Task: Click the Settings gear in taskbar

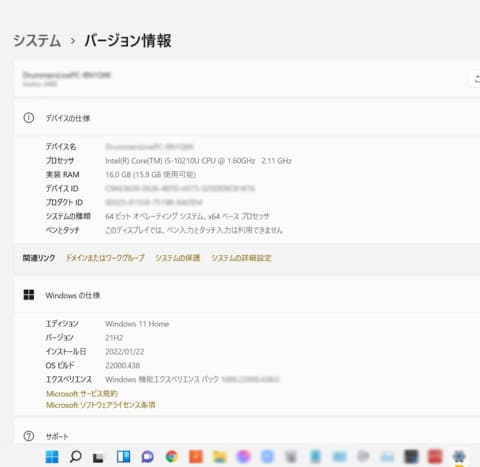Action: [x=459, y=457]
